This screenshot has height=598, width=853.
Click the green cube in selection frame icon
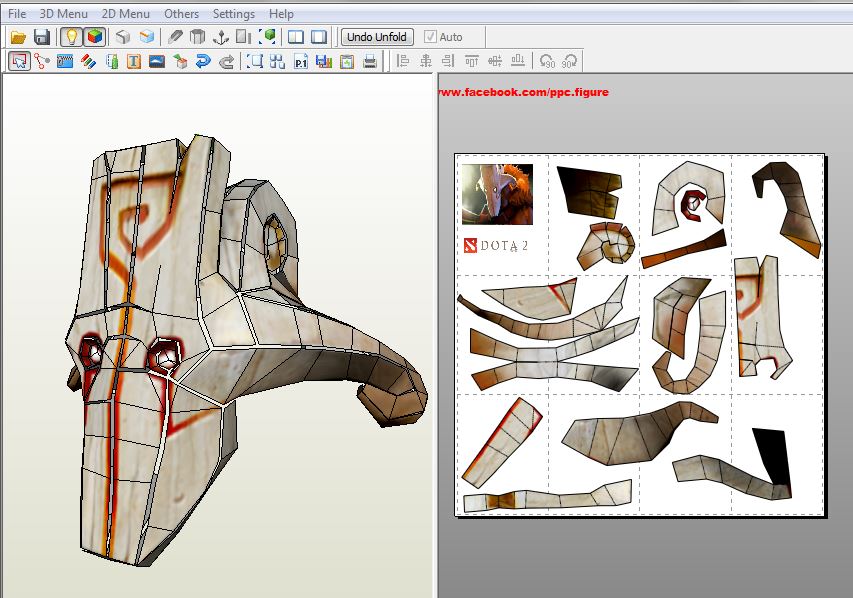(x=267, y=37)
